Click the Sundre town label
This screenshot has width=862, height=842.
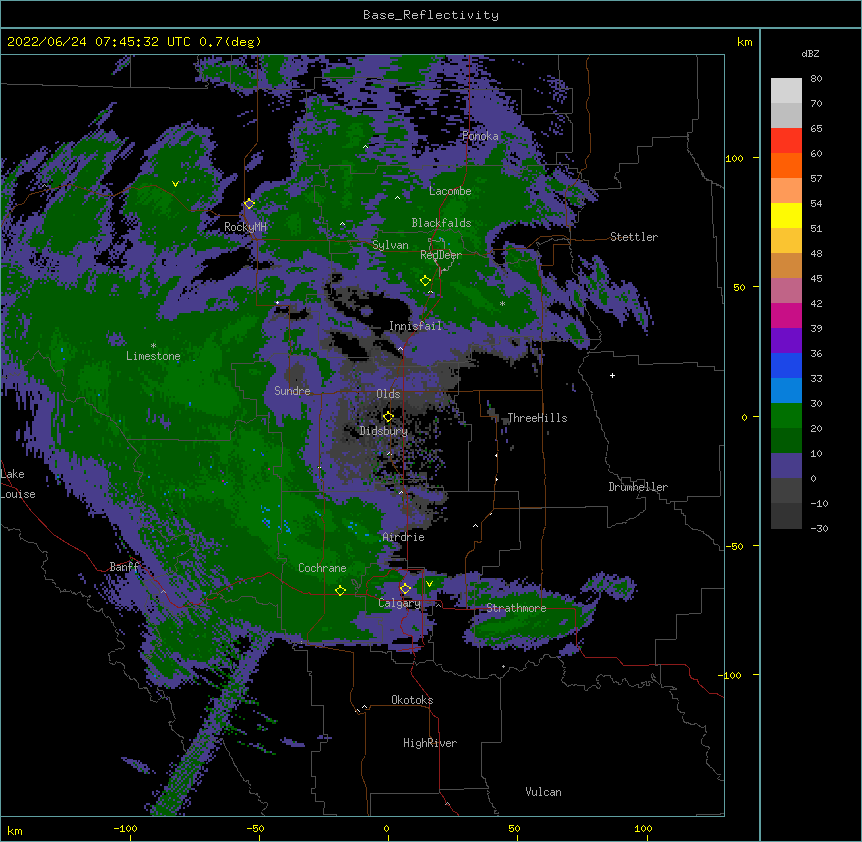[x=292, y=391]
